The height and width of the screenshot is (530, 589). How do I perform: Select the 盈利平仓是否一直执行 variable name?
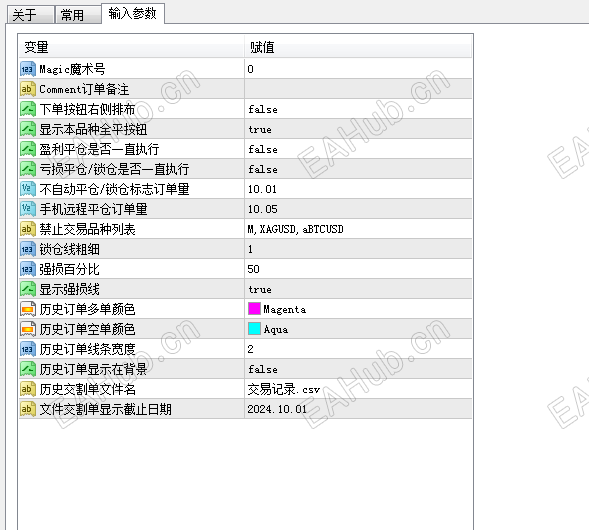[99, 149]
